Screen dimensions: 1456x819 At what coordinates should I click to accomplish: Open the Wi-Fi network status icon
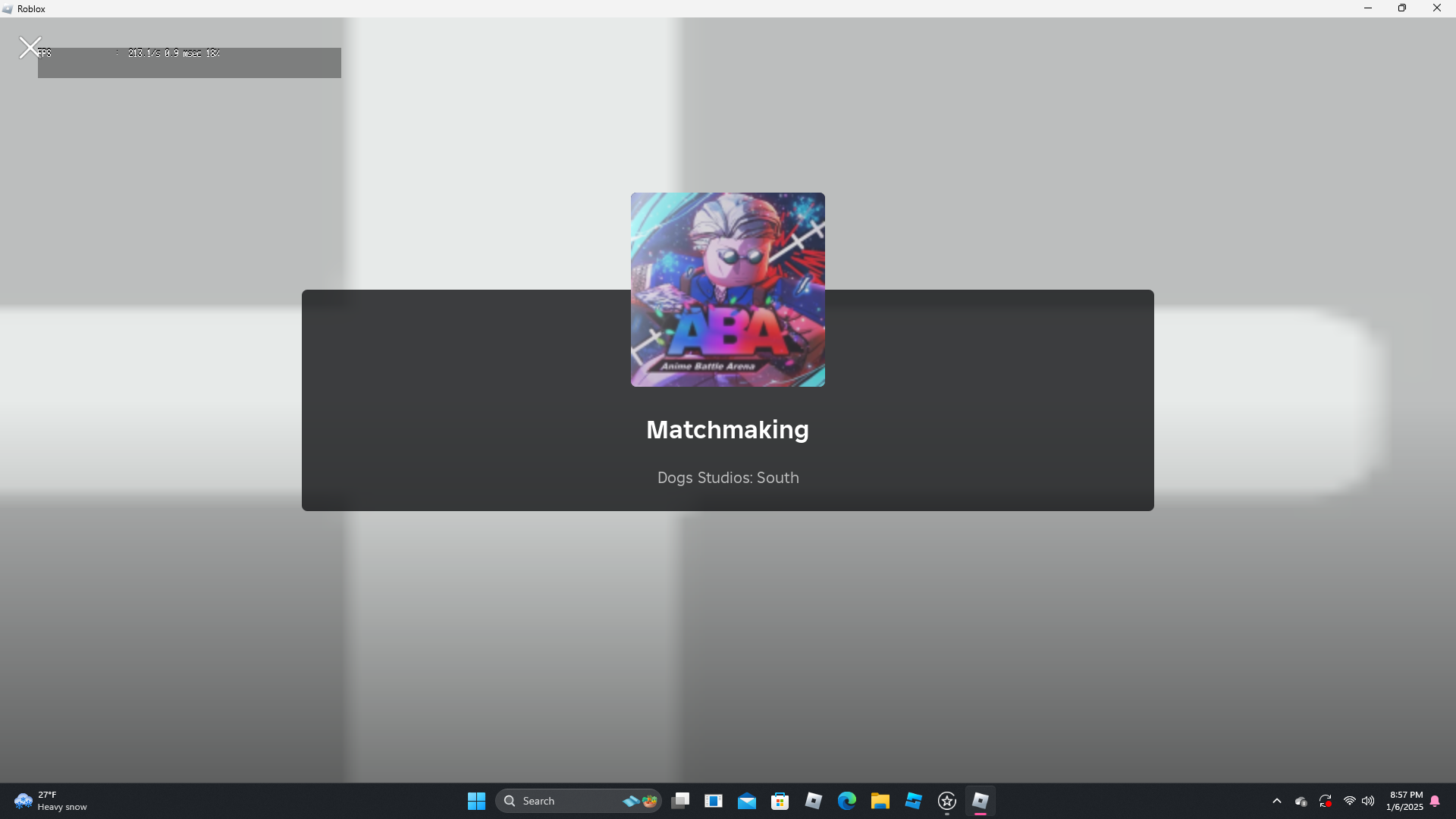point(1350,801)
